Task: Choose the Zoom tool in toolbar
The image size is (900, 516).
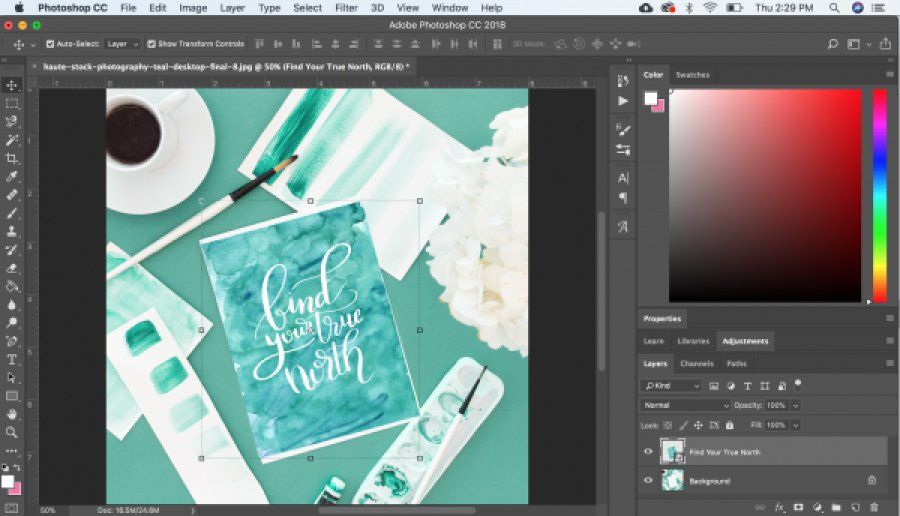Action: pyautogui.click(x=11, y=432)
